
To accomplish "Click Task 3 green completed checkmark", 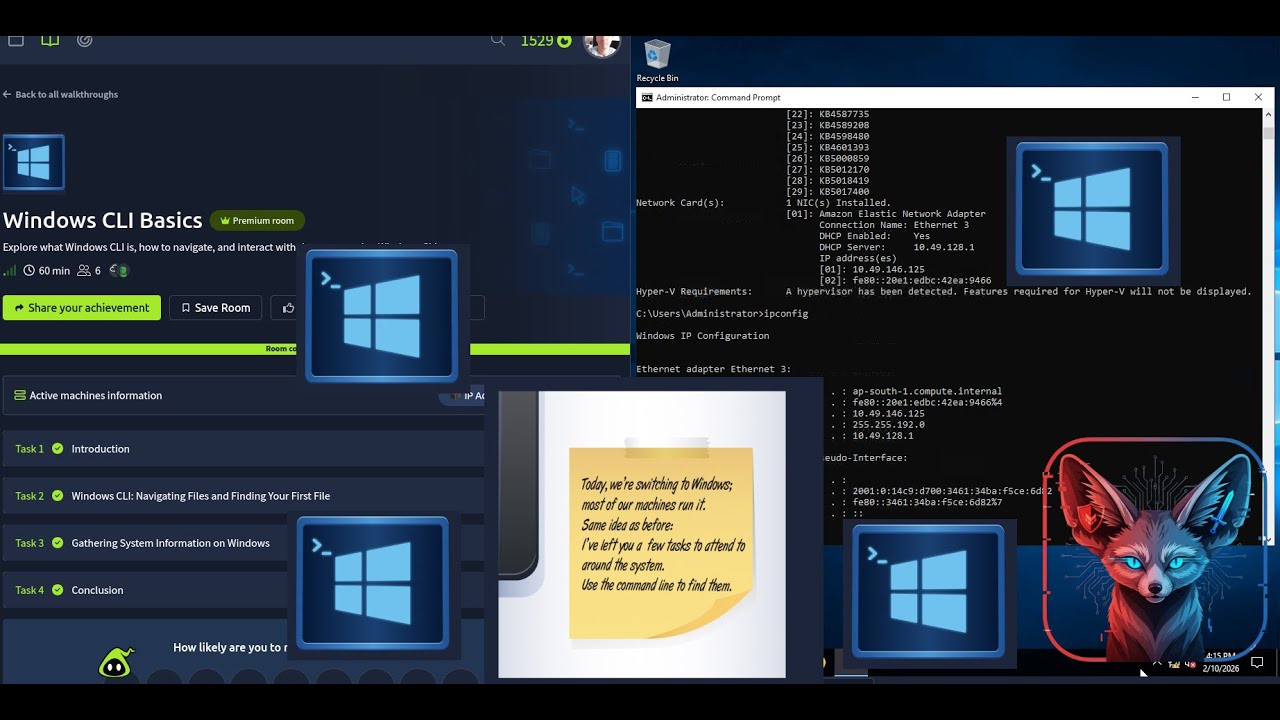I will tap(57, 543).
